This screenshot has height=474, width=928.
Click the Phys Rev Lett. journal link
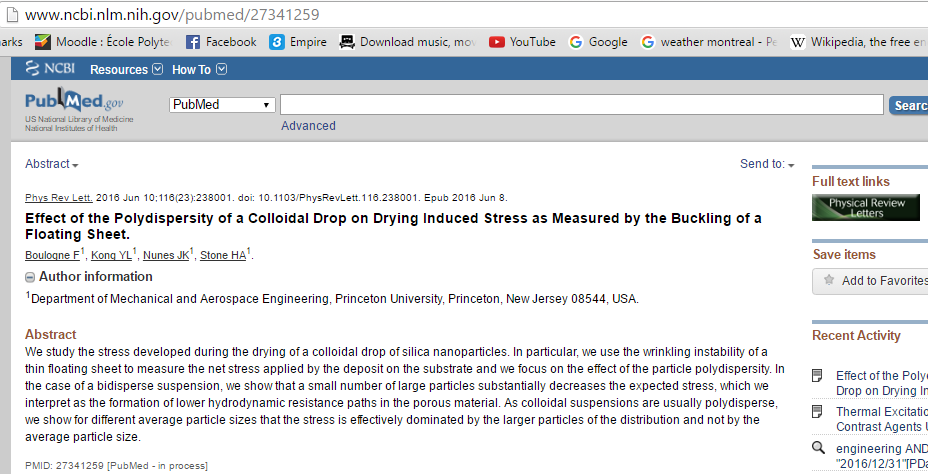point(58,197)
